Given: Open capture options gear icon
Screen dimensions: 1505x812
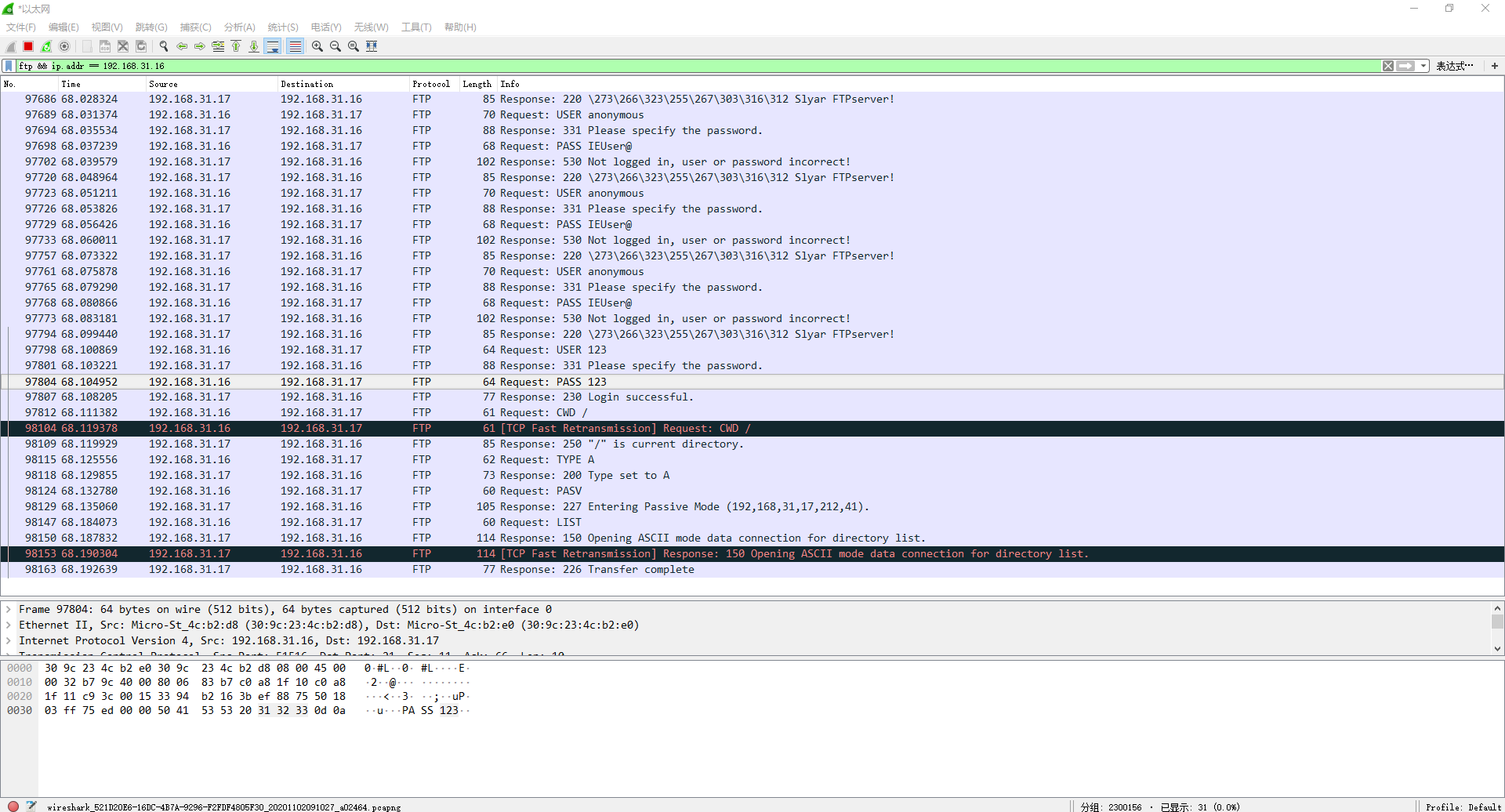Looking at the screenshot, I should pyautogui.click(x=64, y=46).
